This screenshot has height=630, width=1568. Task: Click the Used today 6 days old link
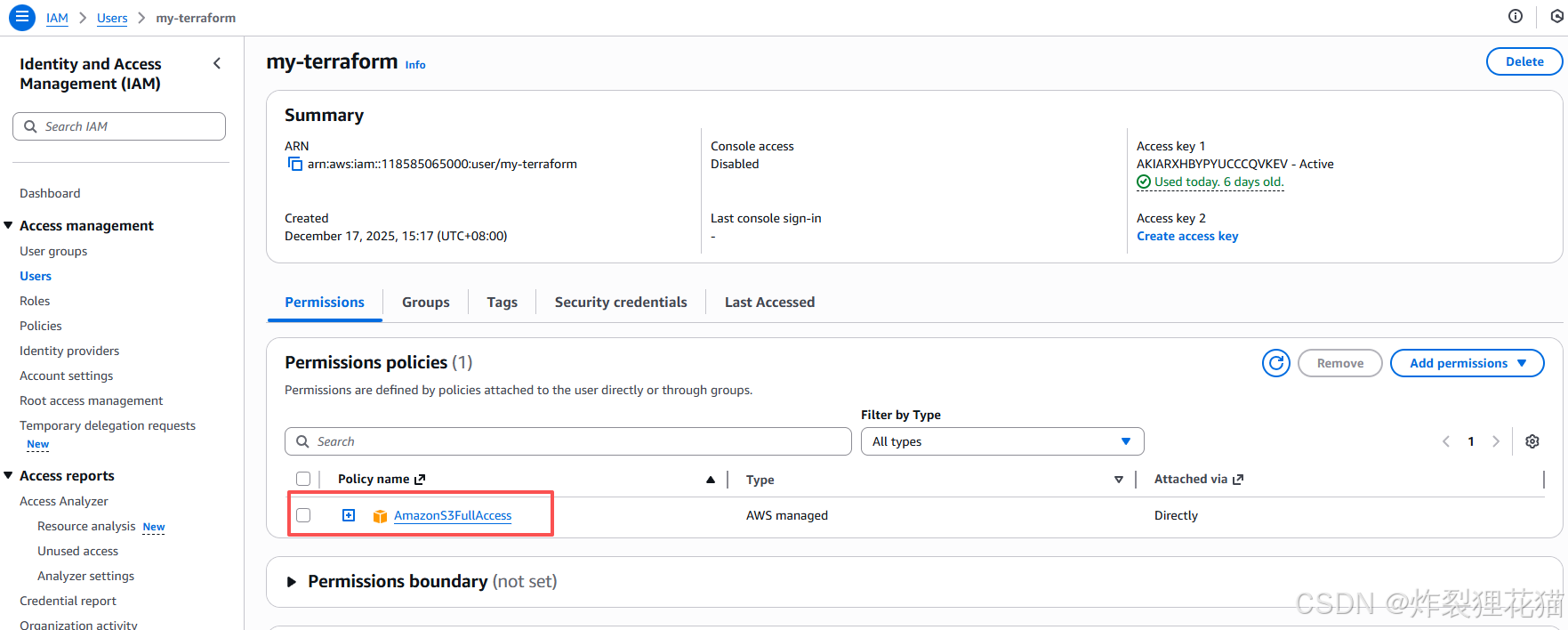[x=1219, y=182]
